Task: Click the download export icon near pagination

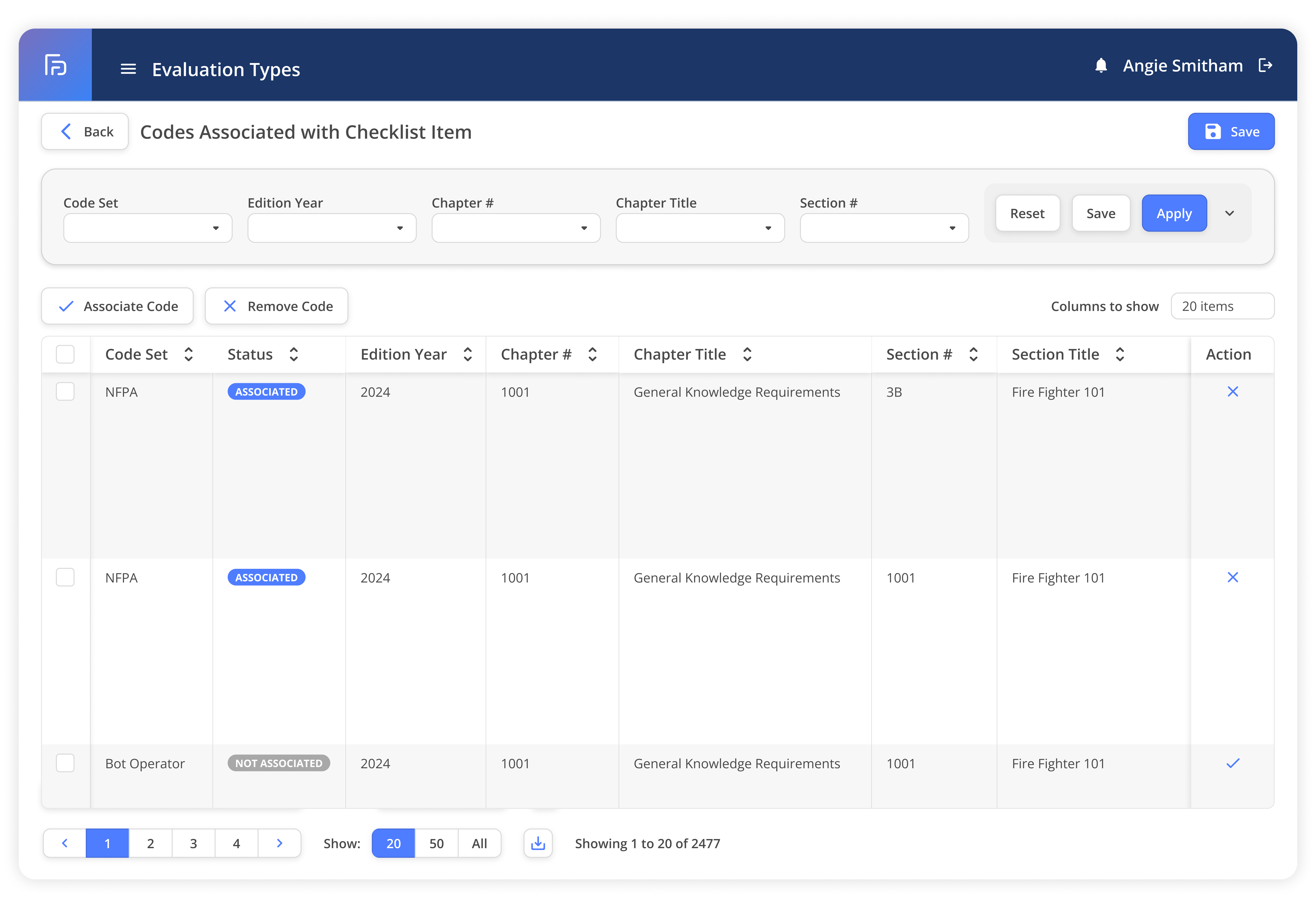Action: click(538, 843)
